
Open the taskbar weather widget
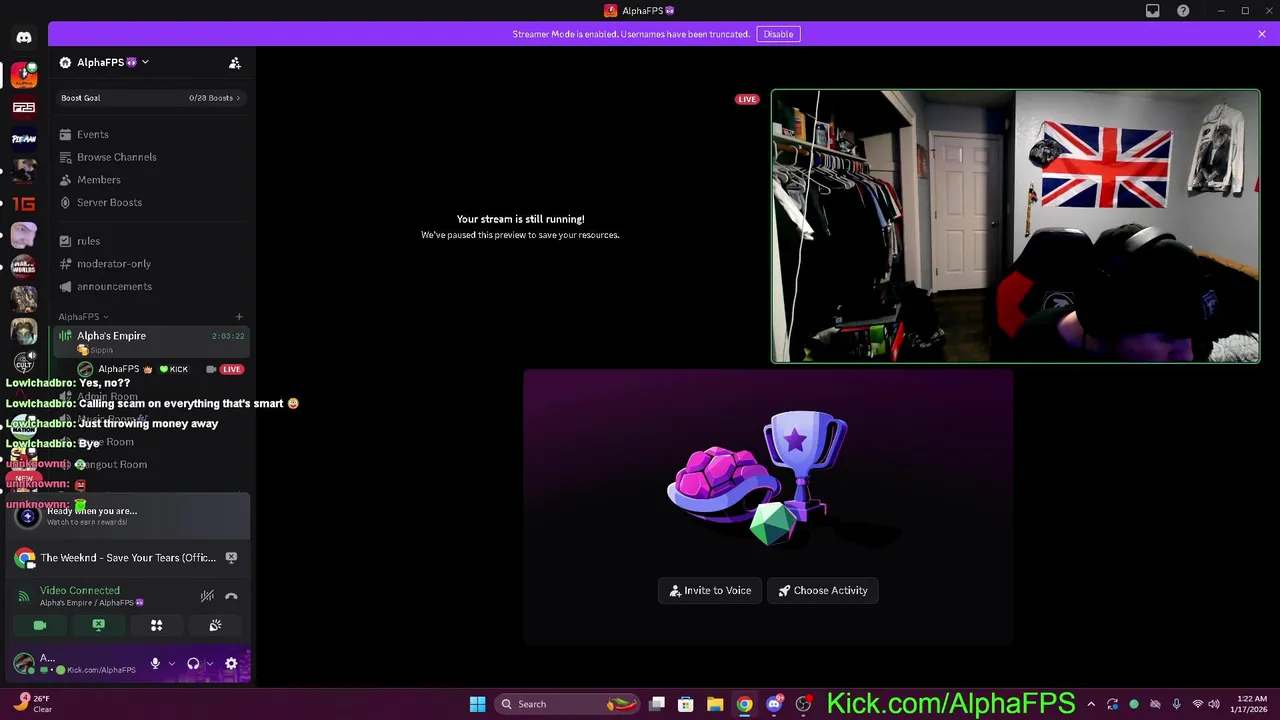coord(32,704)
